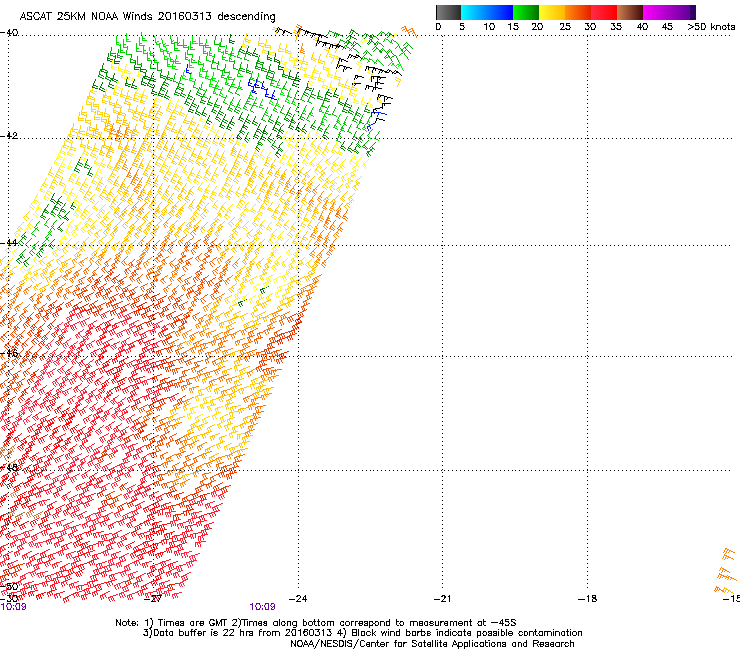Viewport: 740px width, 650px height.
Task: Select the red 30–35 knots legend color
Action: pyautogui.click(x=604, y=12)
